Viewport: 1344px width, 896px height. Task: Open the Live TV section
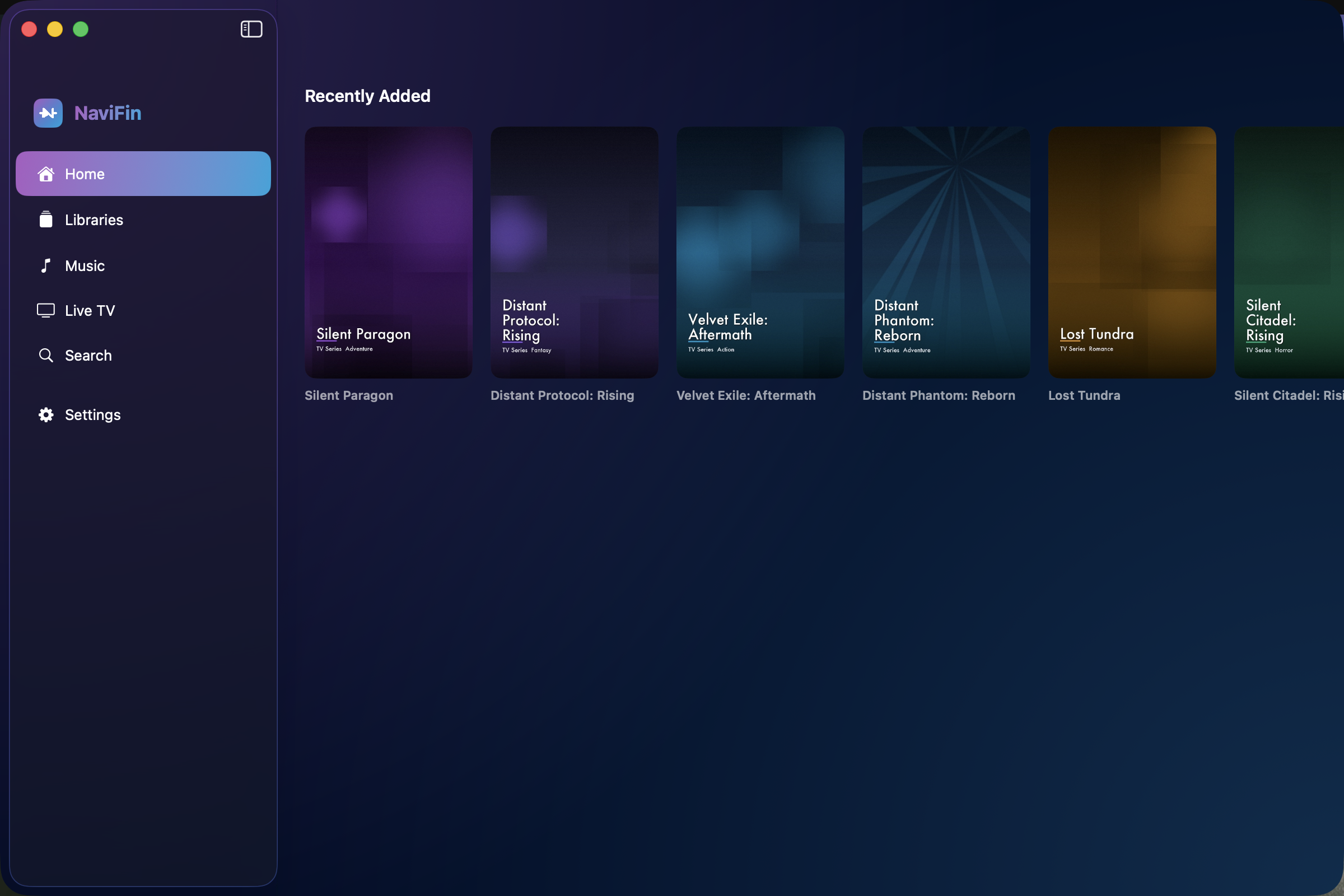coord(143,310)
